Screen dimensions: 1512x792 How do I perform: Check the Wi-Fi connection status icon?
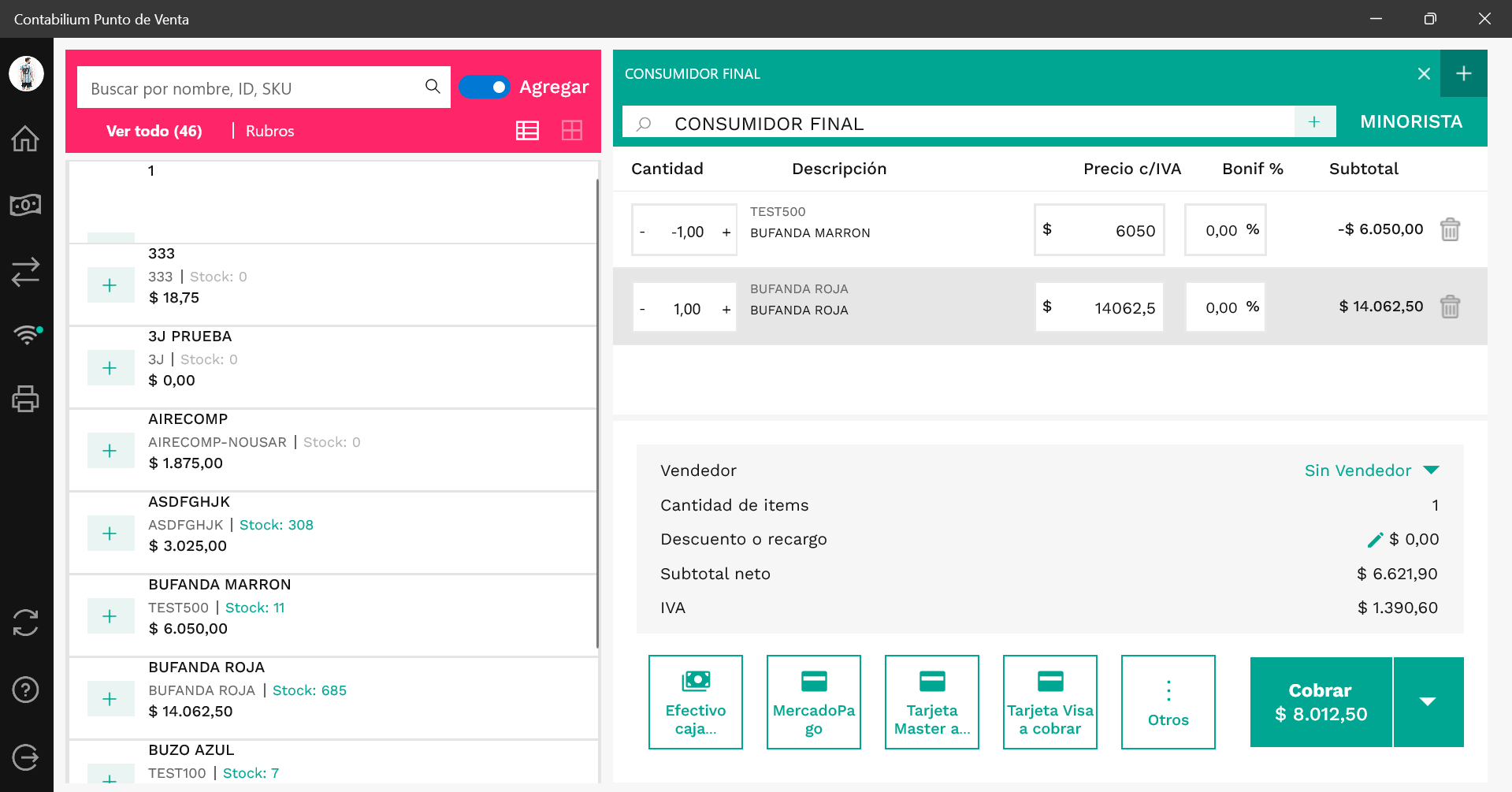click(x=27, y=334)
